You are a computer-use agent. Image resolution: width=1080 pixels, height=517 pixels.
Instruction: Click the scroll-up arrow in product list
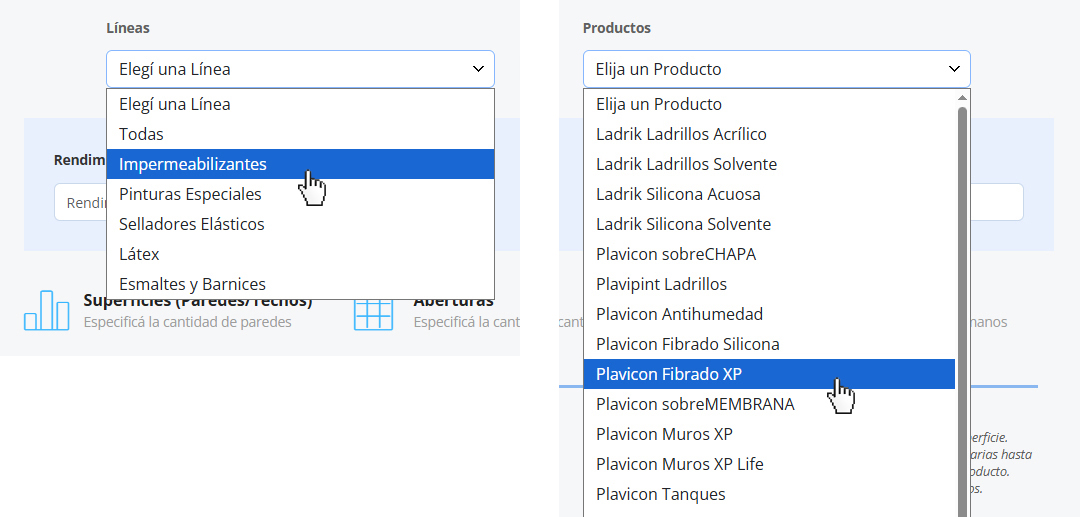(x=963, y=98)
